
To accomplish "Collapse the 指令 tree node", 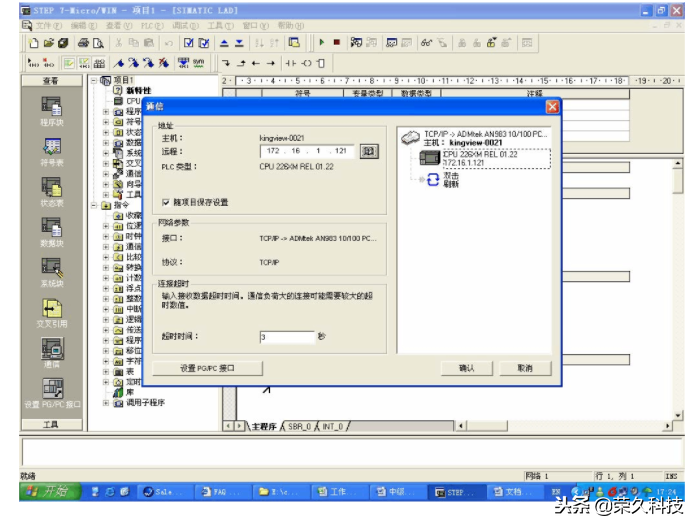I will coord(94,205).
